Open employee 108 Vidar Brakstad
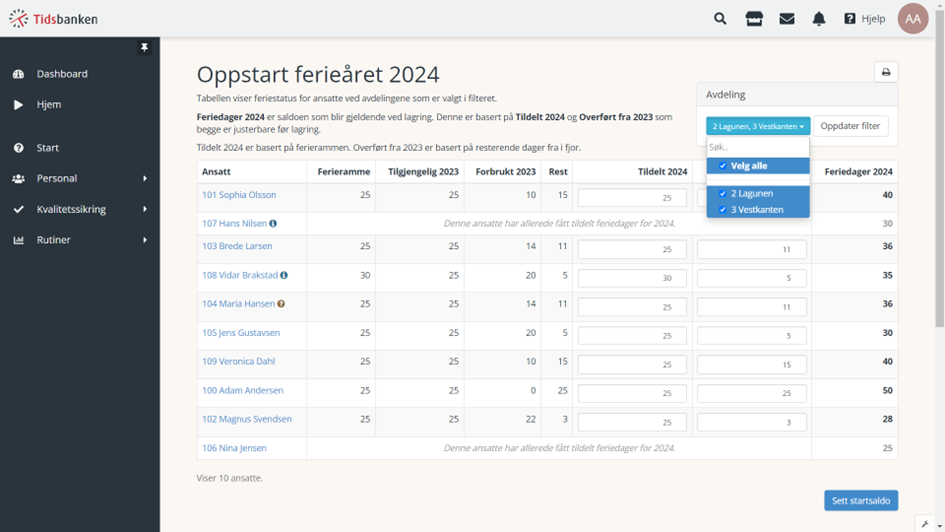The height and width of the screenshot is (532, 945). (x=240, y=275)
